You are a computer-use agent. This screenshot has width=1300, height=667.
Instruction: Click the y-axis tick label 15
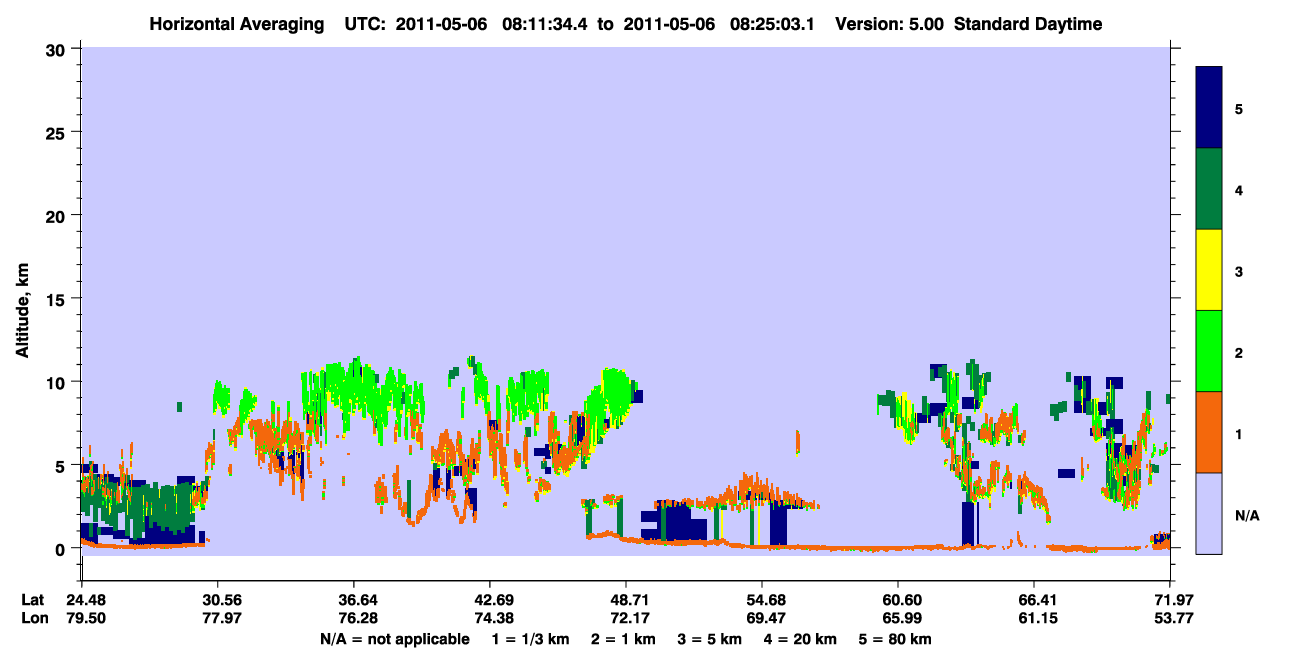click(x=57, y=299)
